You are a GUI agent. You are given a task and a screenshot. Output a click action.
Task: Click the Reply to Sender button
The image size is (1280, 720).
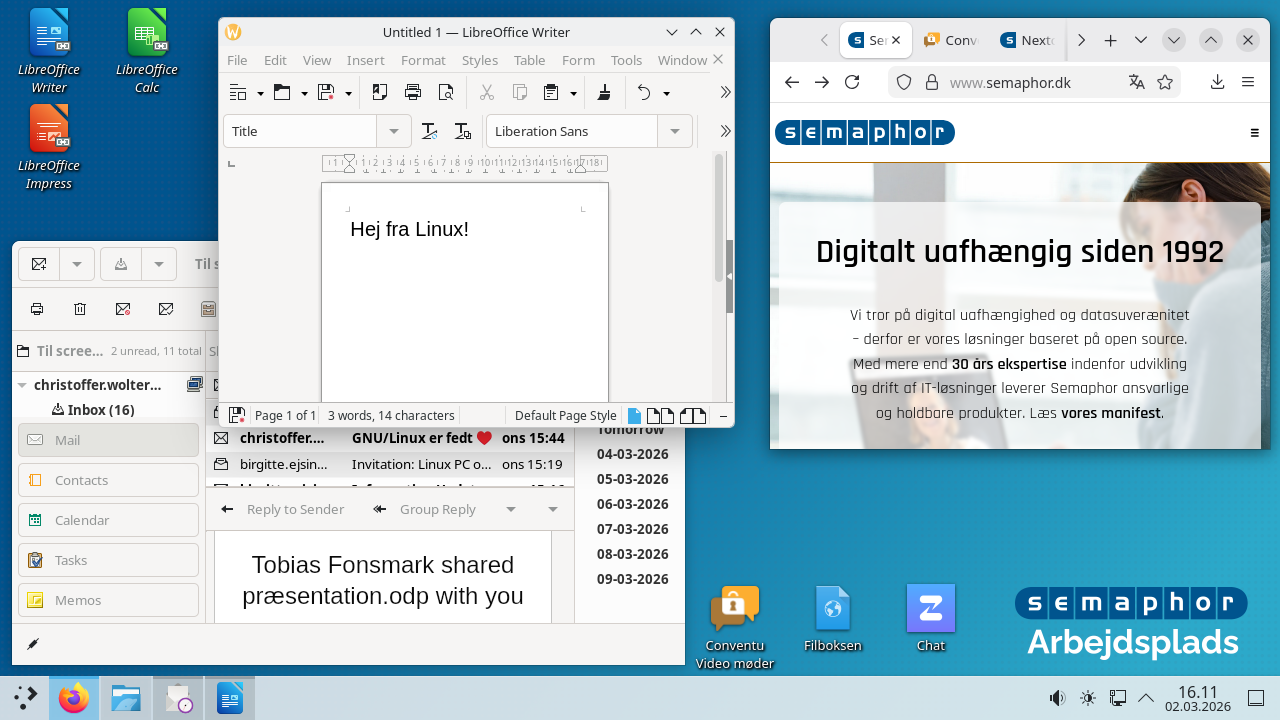click(283, 509)
